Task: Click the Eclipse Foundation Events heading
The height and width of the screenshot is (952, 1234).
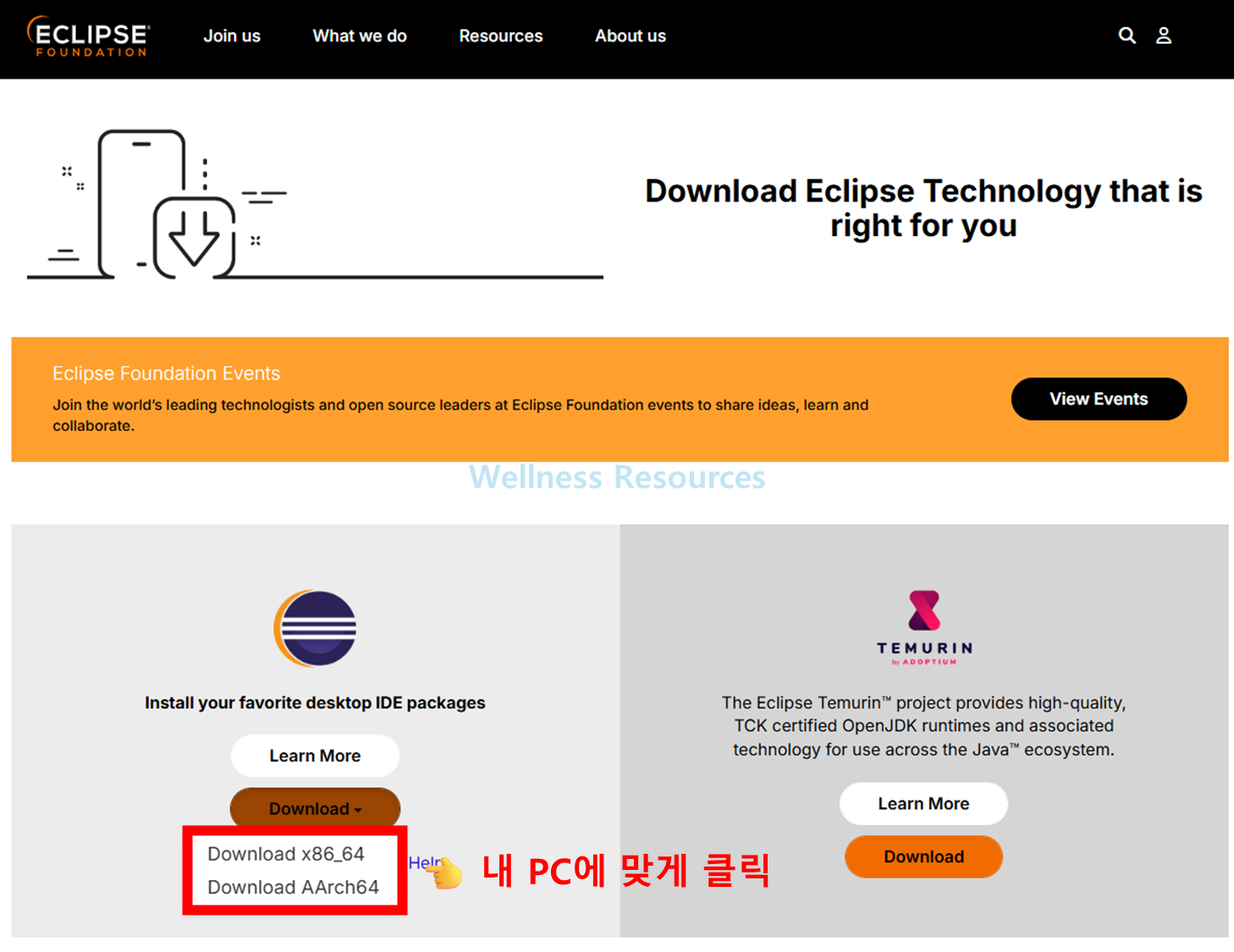Action: (166, 373)
